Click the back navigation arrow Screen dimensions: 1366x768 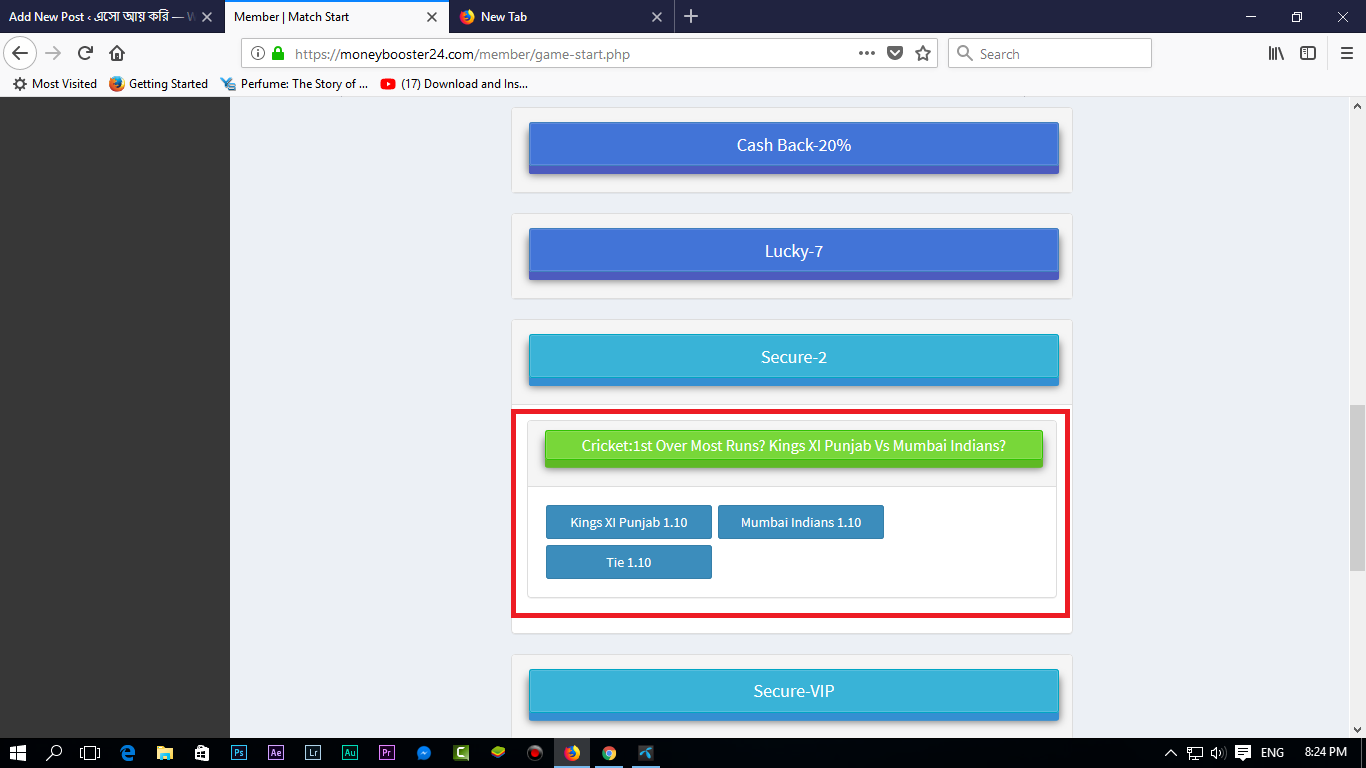coord(20,54)
